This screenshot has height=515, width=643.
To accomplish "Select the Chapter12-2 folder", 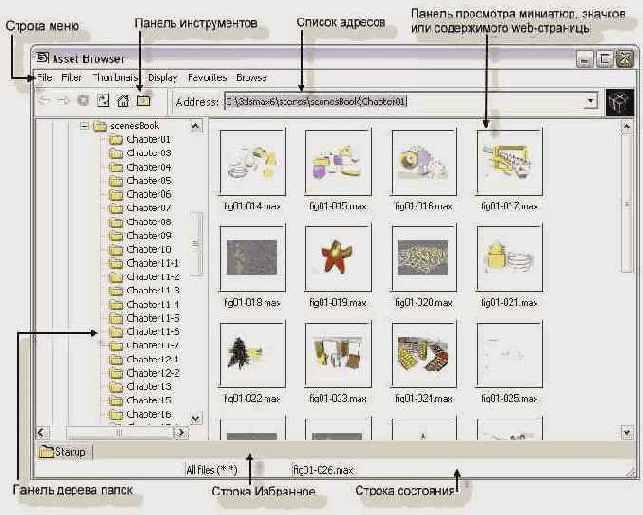I will (144, 373).
